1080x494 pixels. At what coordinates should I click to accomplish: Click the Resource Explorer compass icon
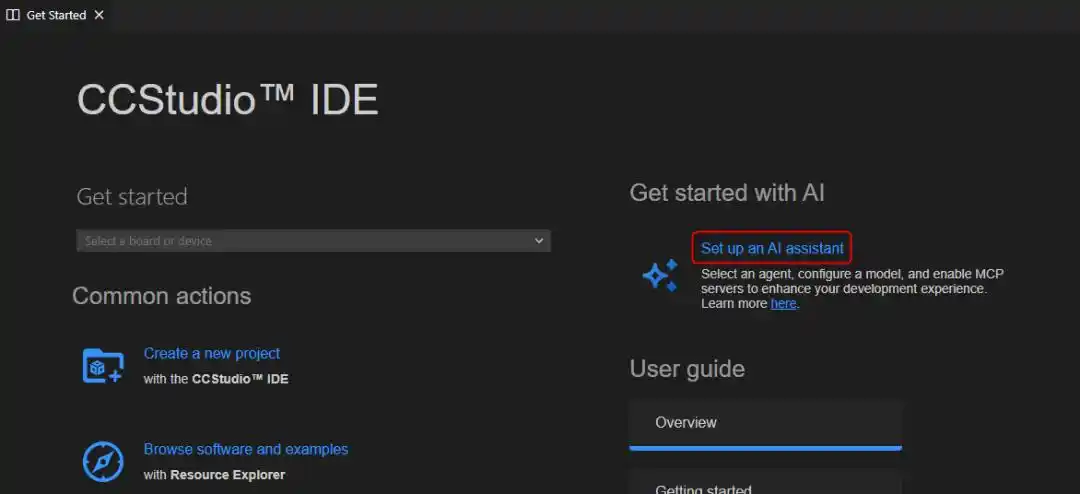(x=103, y=462)
